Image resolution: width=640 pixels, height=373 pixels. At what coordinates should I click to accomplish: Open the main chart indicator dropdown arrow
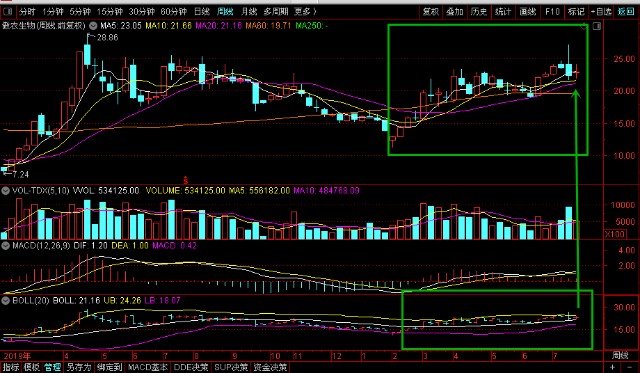[x=93, y=26]
